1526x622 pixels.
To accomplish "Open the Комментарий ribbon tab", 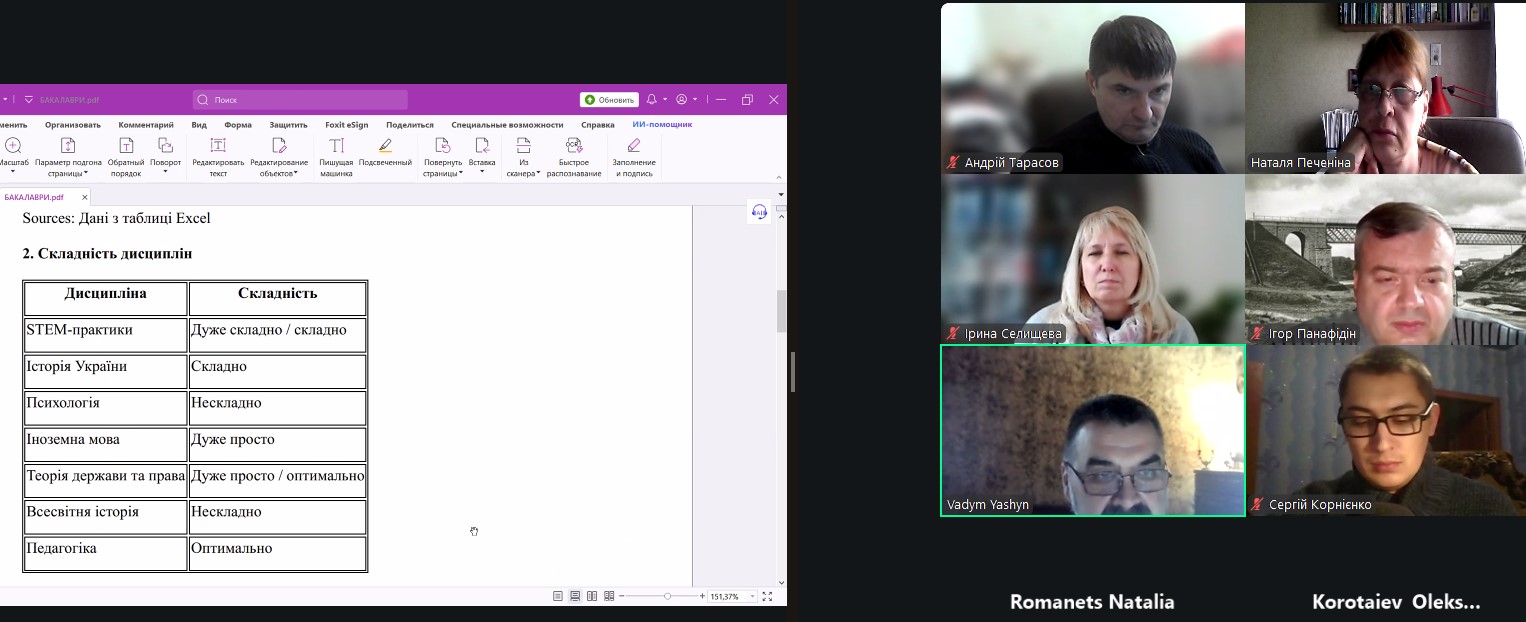I will coord(146,125).
